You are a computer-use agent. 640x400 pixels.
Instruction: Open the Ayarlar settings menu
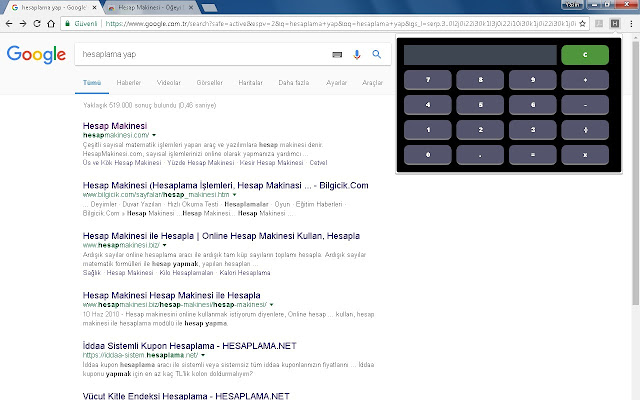click(336, 83)
